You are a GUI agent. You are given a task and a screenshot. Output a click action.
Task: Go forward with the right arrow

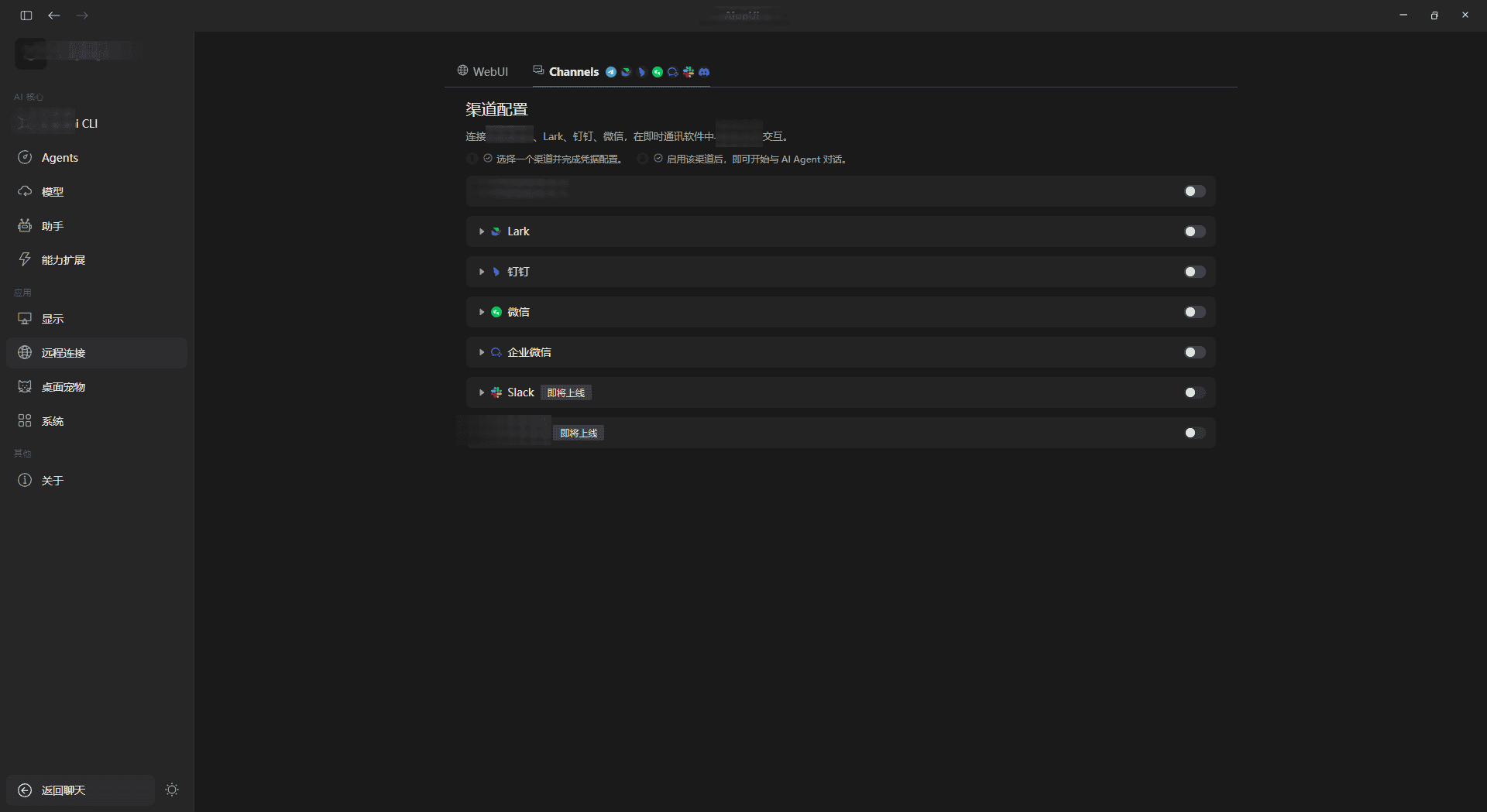point(82,15)
